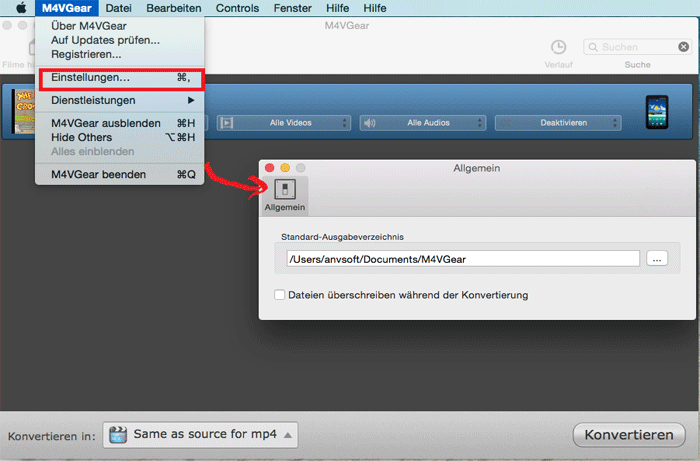This screenshot has height=461, width=700.
Task: Quit with M4VGear beenden
Action: (120, 174)
